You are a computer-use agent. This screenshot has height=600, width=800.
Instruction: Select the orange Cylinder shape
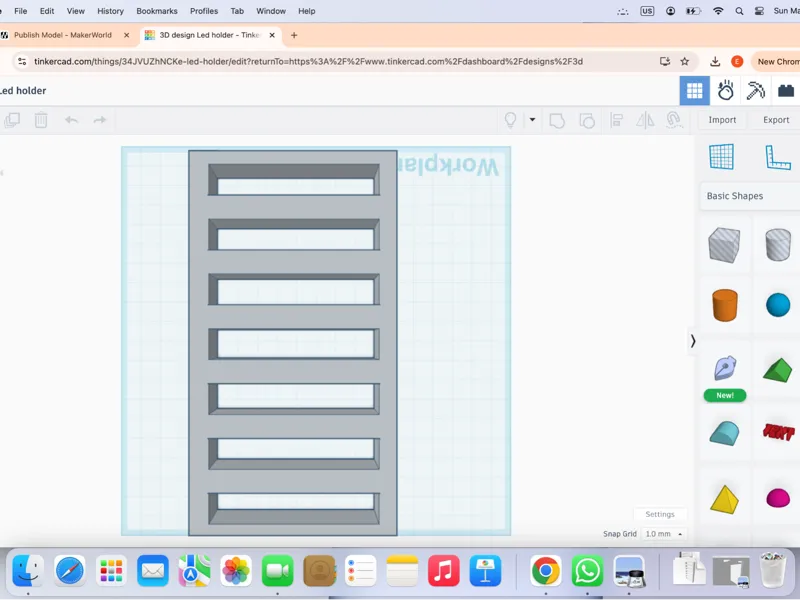tap(724, 305)
